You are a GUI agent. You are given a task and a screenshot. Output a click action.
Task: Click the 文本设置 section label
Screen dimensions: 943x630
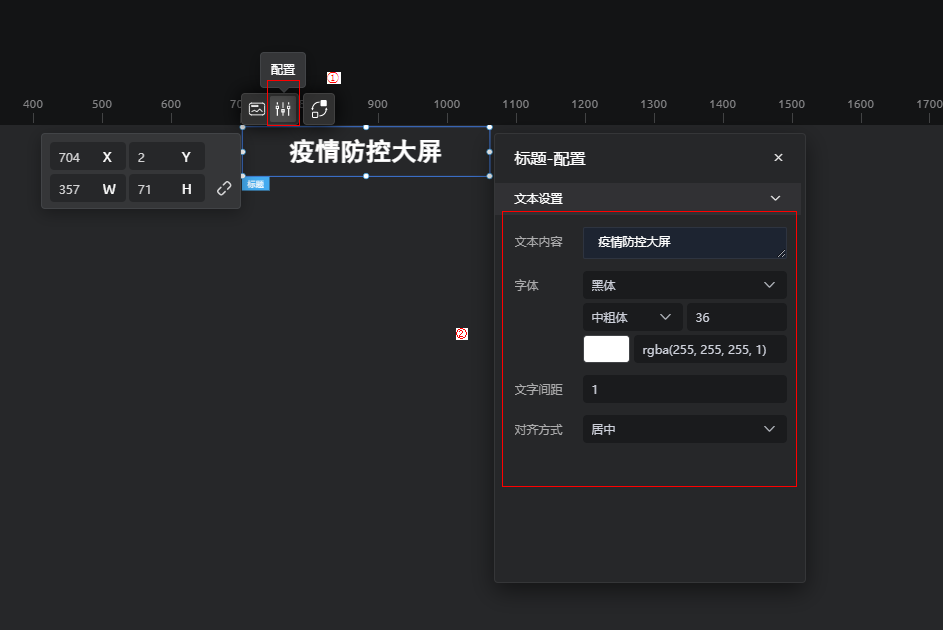(x=538, y=198)
